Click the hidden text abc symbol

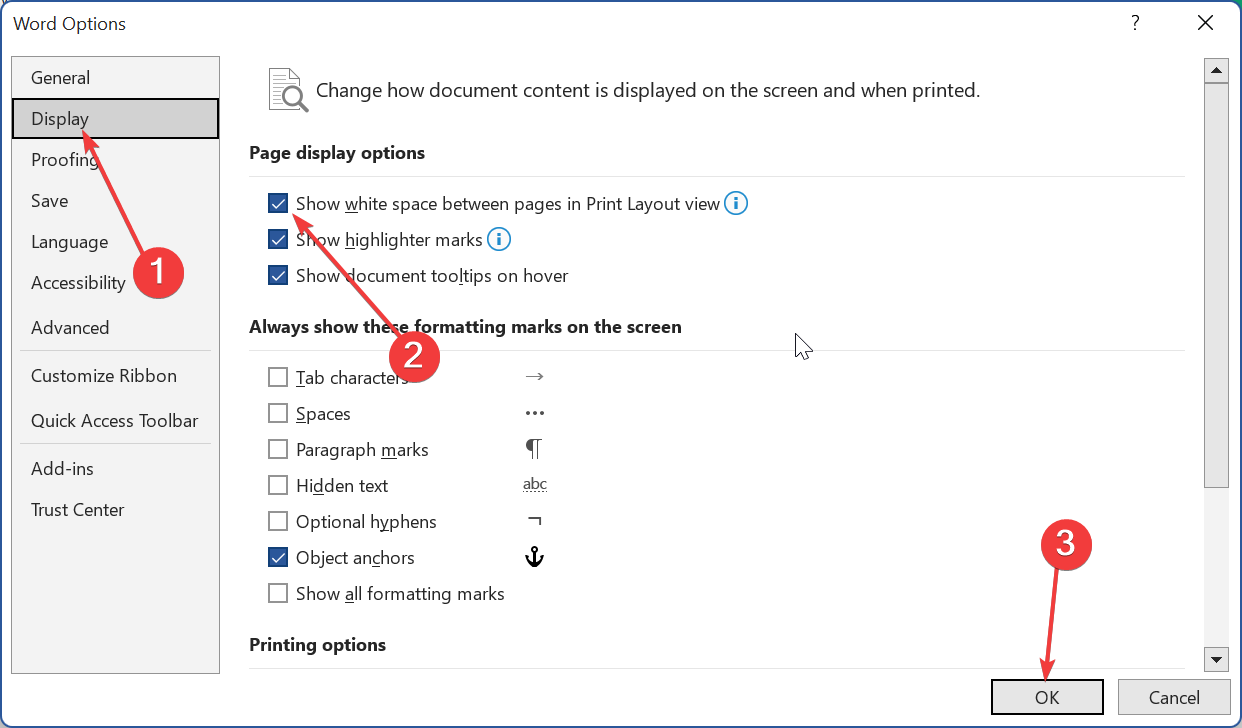(x=535, y=485)
